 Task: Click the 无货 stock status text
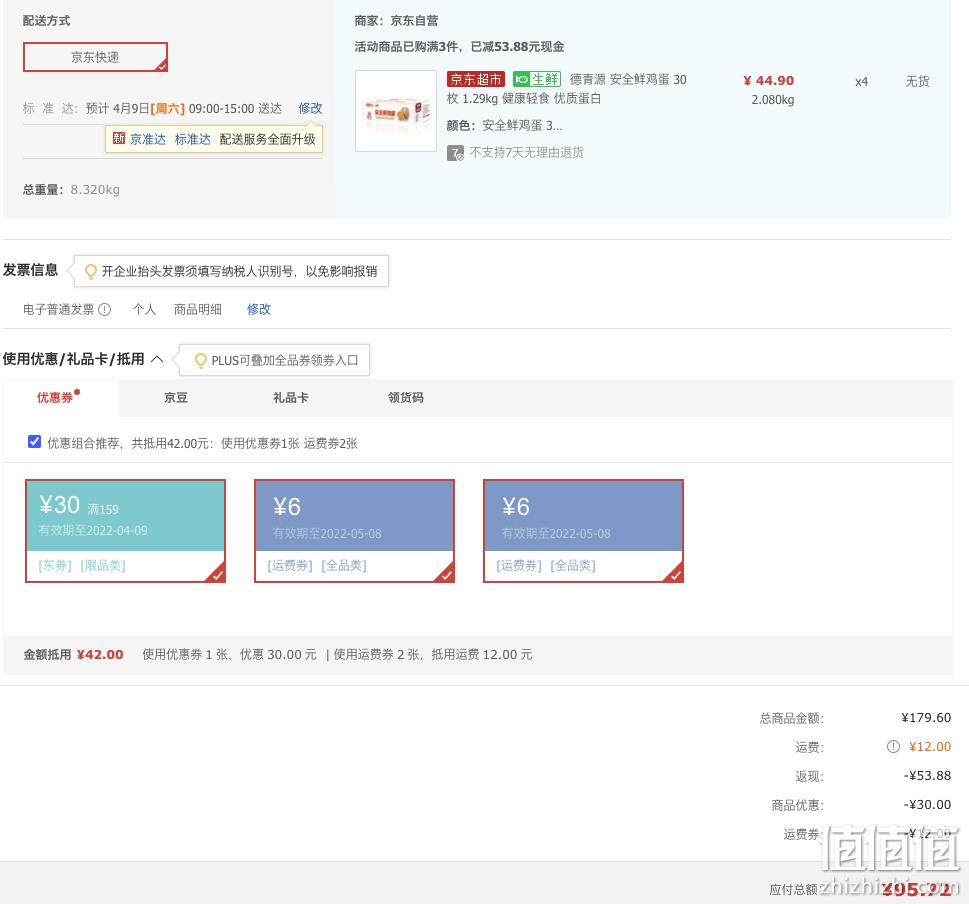click(917, 81)
